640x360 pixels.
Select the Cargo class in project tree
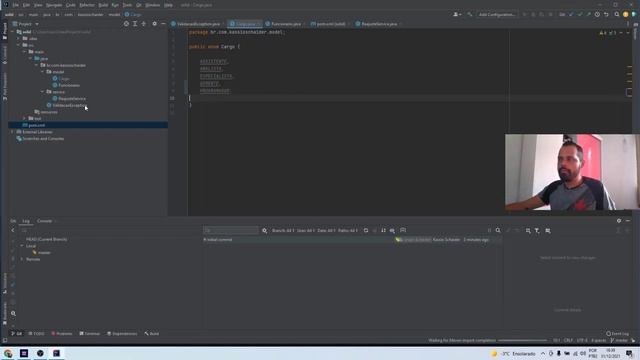tap(64, 78)
